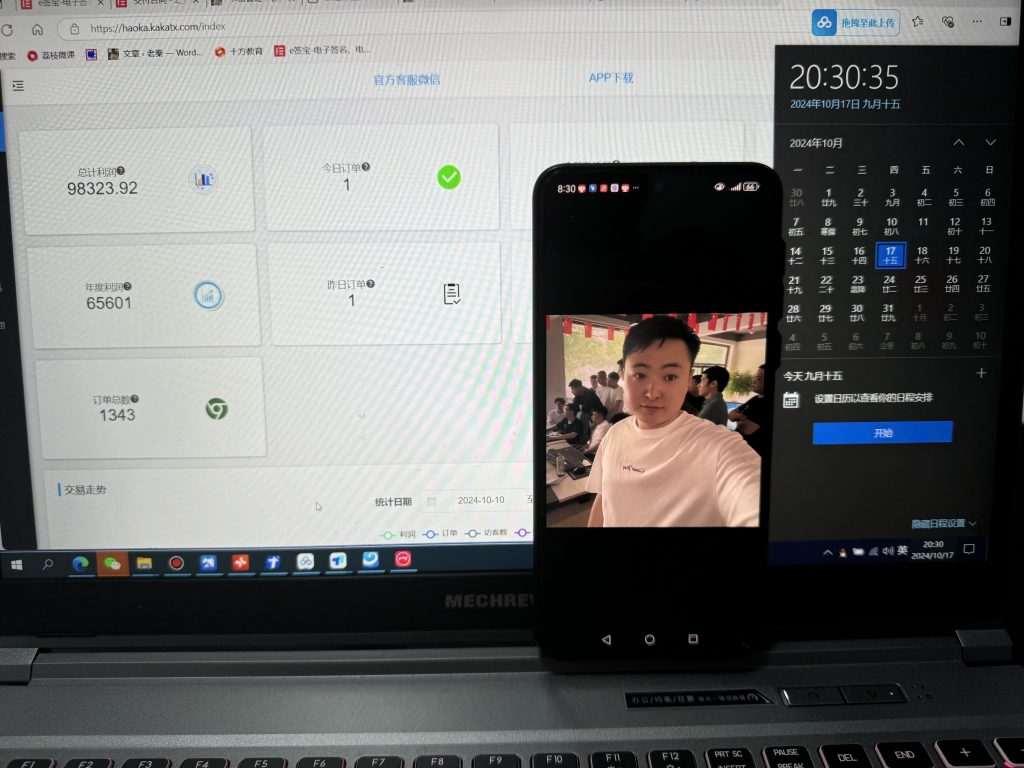Expand to next month with the down chevron
The width and height of the screenshot is (1024, 768).
(x=991, y=142)
